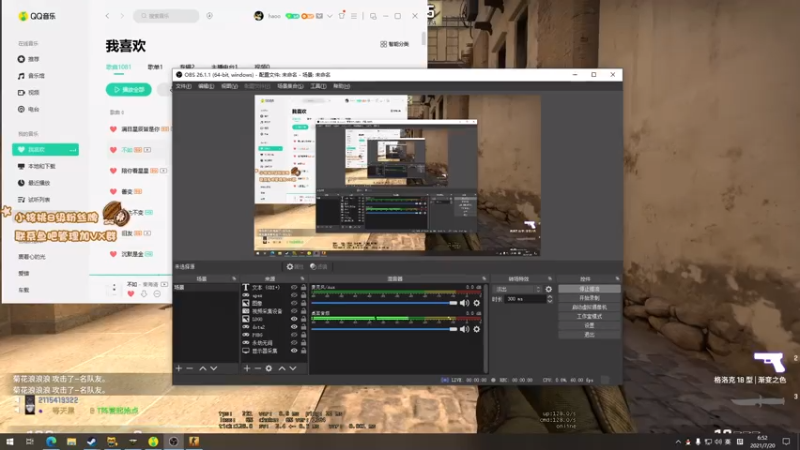This screenshot has height=450, width=800.
Task: Toggle the lock on the 显示器采集 source
Action: [304, 351]
